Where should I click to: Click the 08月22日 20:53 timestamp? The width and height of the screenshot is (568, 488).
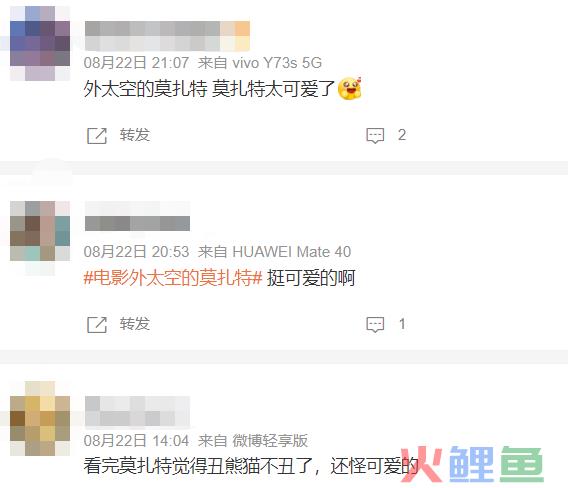click(136, 252)
